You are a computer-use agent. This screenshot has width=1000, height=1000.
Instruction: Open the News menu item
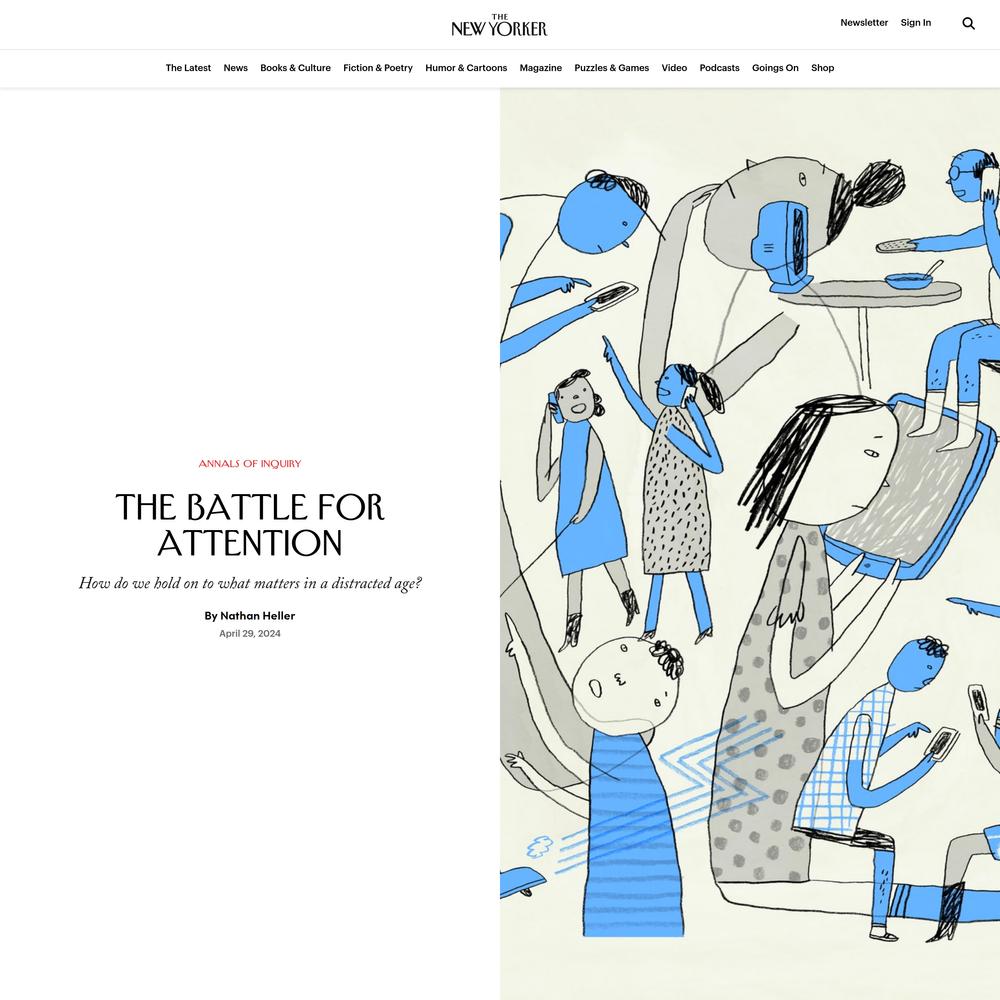click(235, 68)
